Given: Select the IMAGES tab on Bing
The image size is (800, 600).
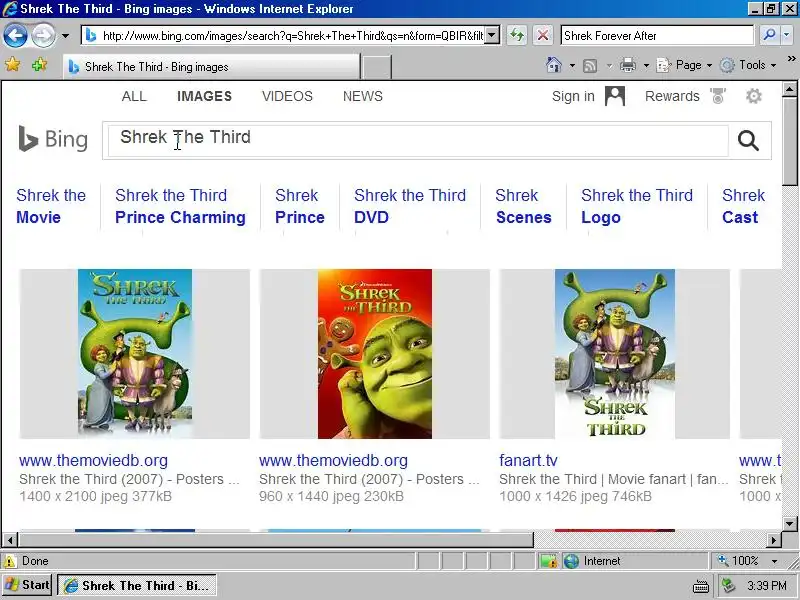Looking at the screenshot, I should click(x=205, y=96).
